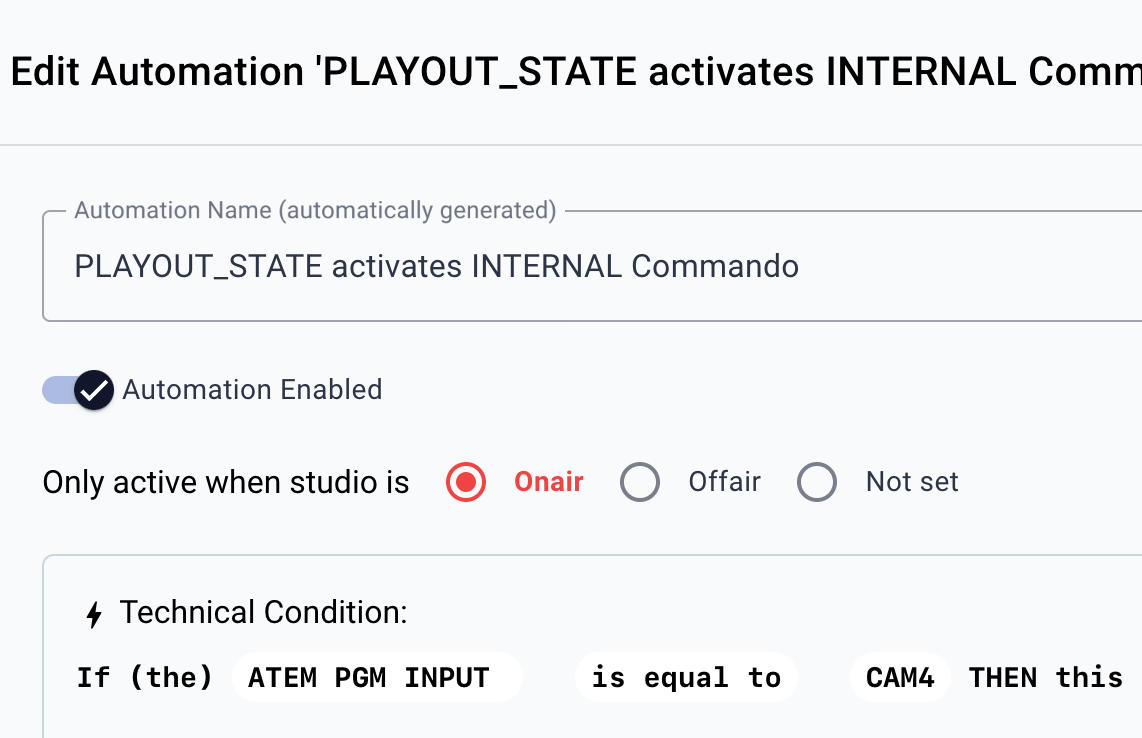Click the 'Not set' text label
The height and width of the screenshot is (738, 1142).
click(912, 482)
